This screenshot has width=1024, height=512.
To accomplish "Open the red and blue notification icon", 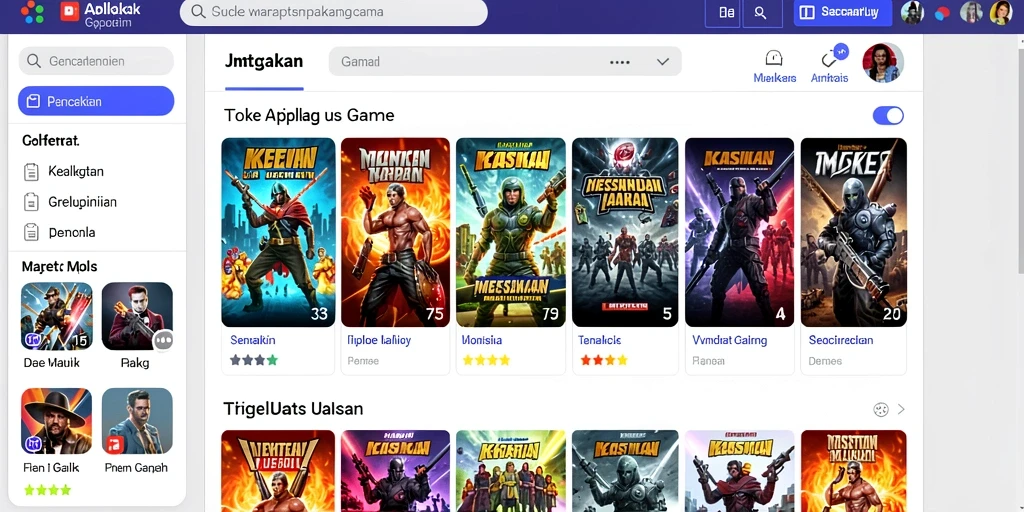I will coord(942,13).
